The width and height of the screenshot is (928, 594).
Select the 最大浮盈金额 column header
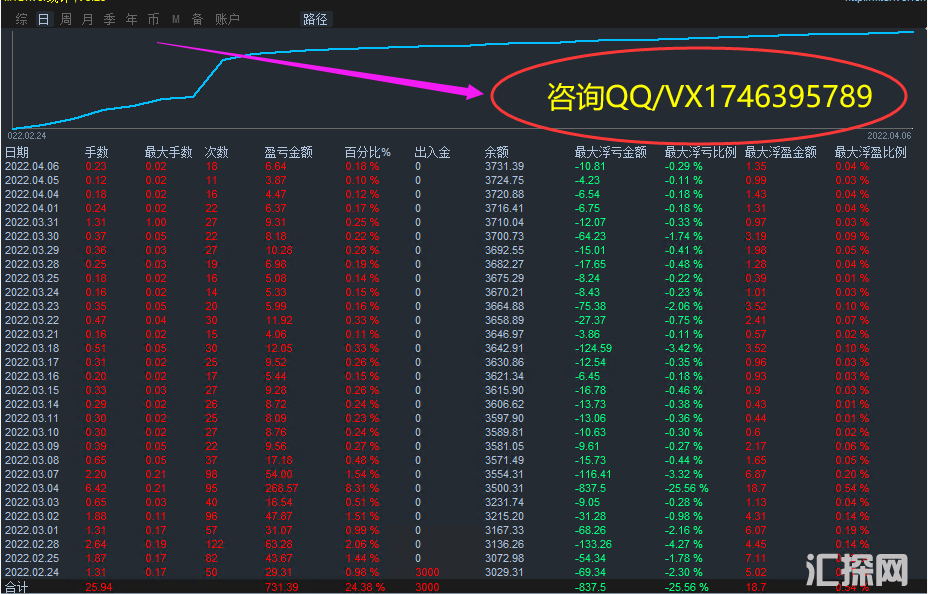pos(781,153)
